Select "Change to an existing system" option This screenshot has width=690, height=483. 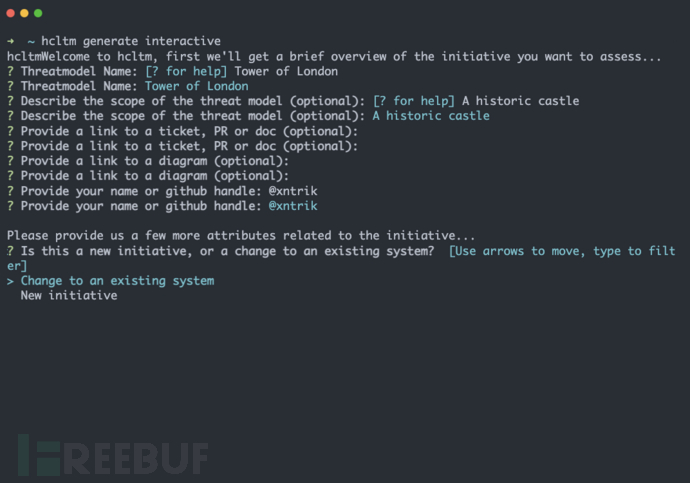coord(117,281)
